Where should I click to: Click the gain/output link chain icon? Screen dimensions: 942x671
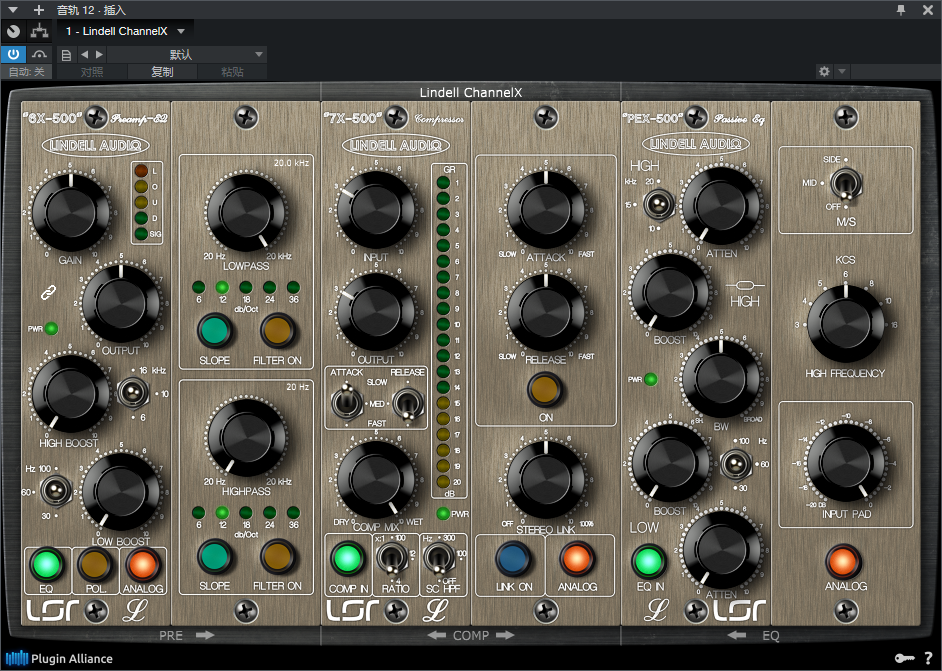tap(48, 293)
